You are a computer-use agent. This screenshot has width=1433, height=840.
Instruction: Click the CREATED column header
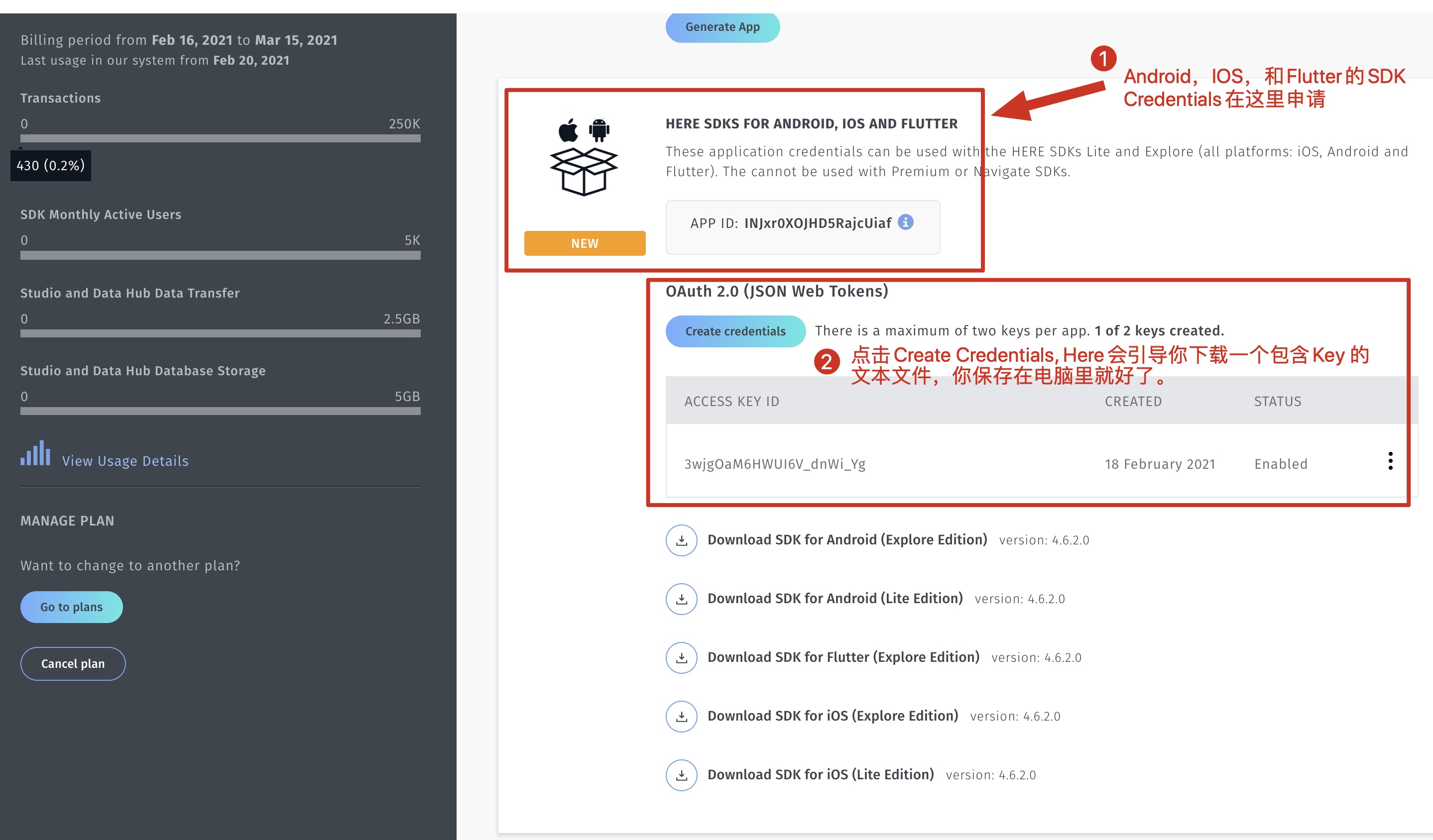[1133, 401]
